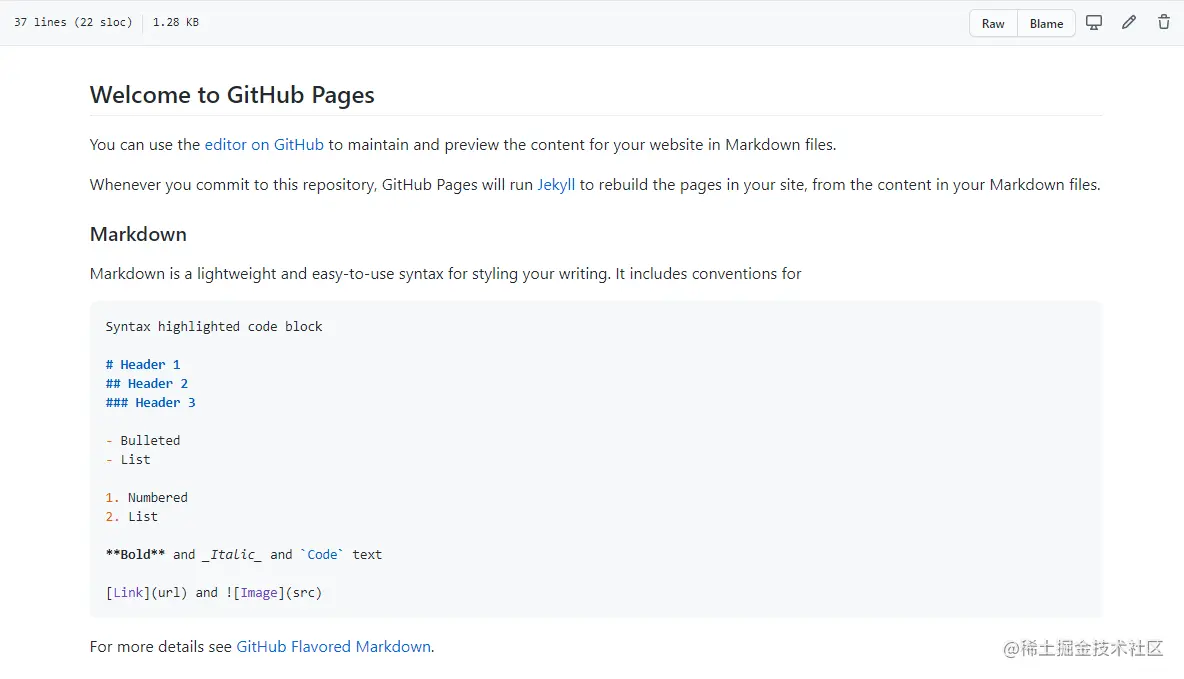This screenshot has width=1184, height=679.
Task: Click the '- List' code line
Action: pos(128,459)
